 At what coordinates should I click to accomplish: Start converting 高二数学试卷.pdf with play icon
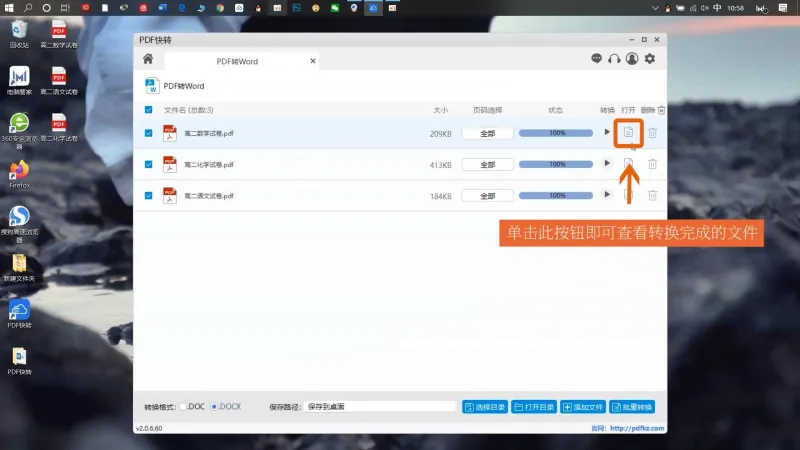607,132
